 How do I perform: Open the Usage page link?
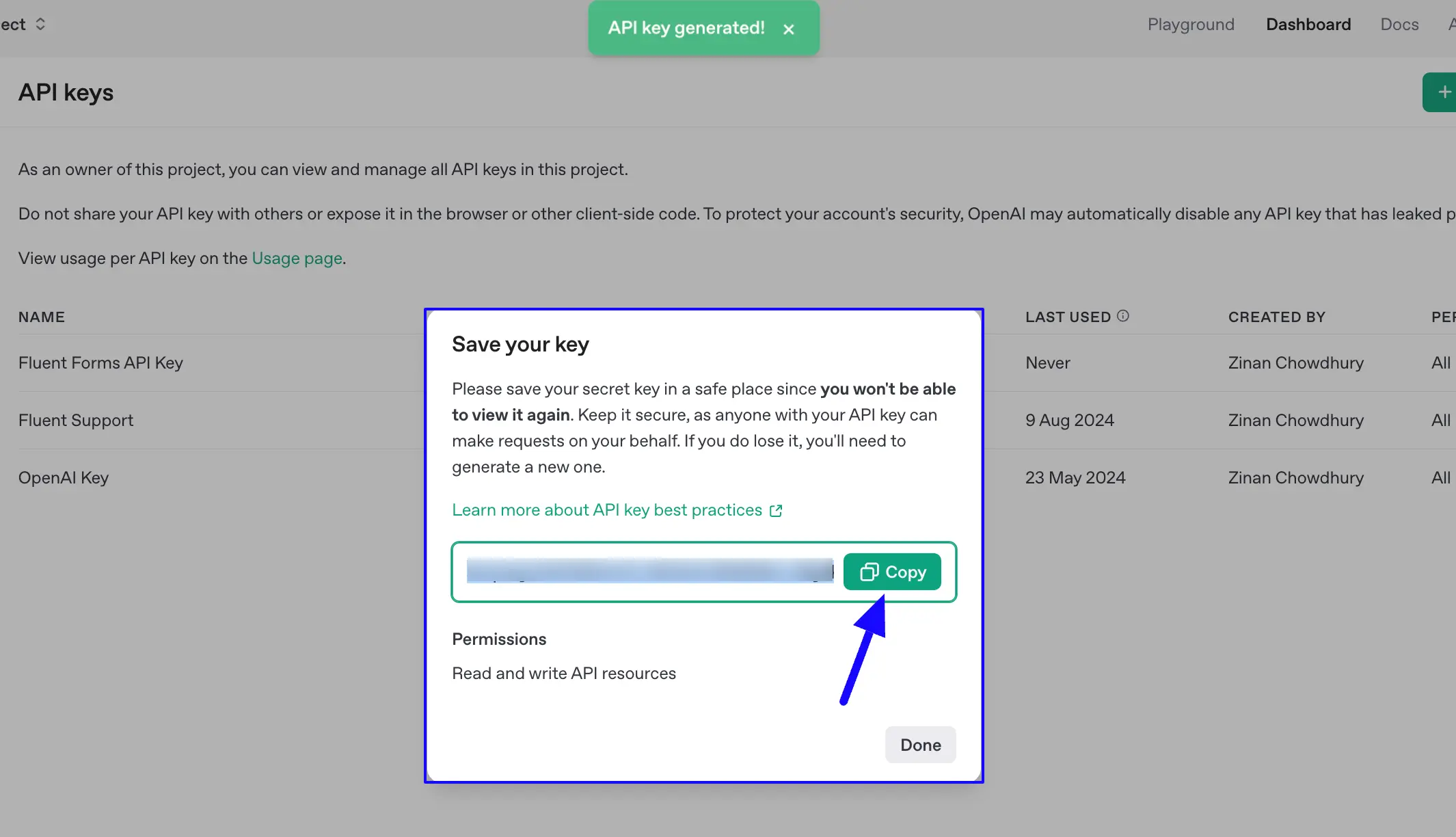coord(297,258)
